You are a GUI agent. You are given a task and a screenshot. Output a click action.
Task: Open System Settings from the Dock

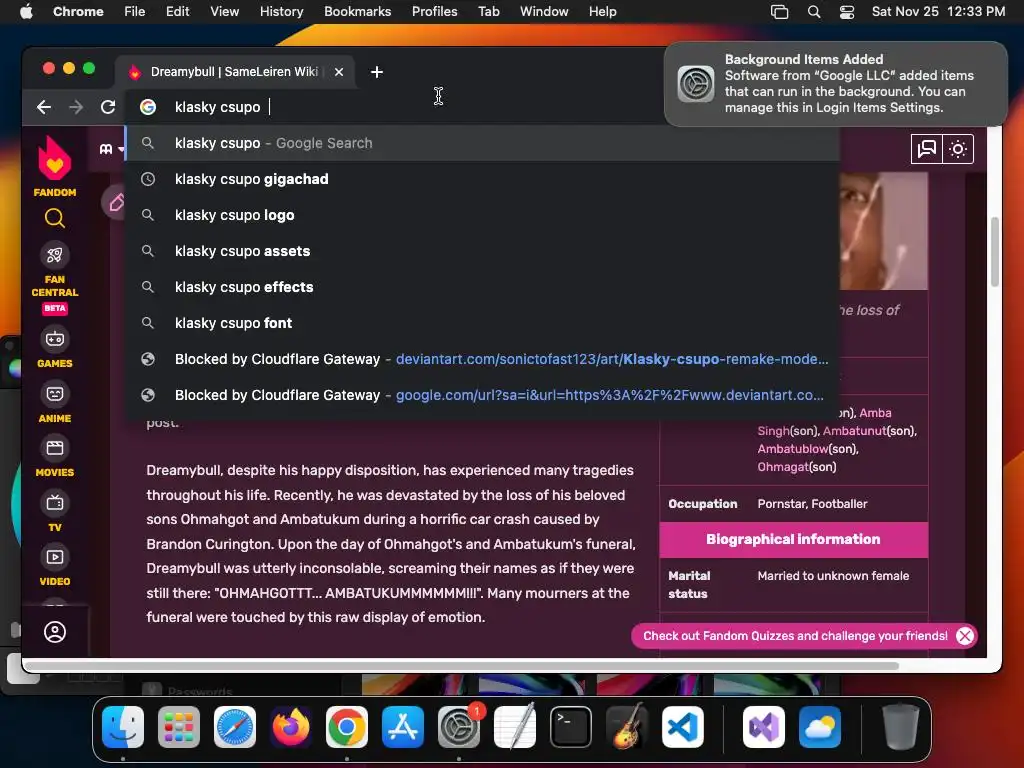(x=458, y=727)
